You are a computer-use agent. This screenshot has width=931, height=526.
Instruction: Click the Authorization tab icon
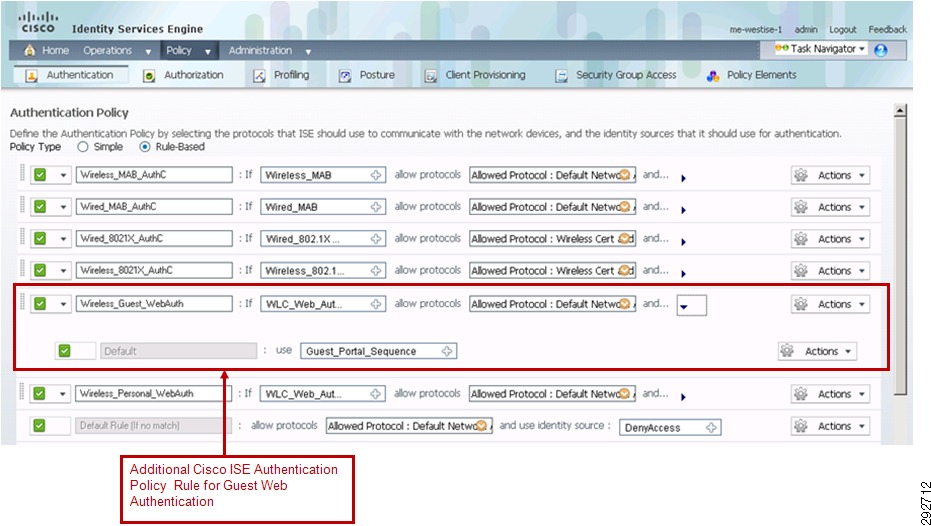[x=150, y=76]
